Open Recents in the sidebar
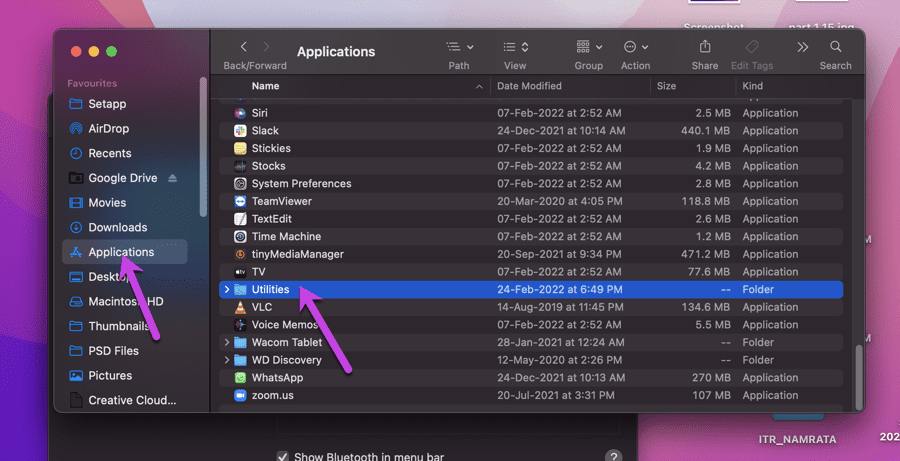The width and height of the screenshot is (900, 461). pyautogui.click(x=110, y=153)
